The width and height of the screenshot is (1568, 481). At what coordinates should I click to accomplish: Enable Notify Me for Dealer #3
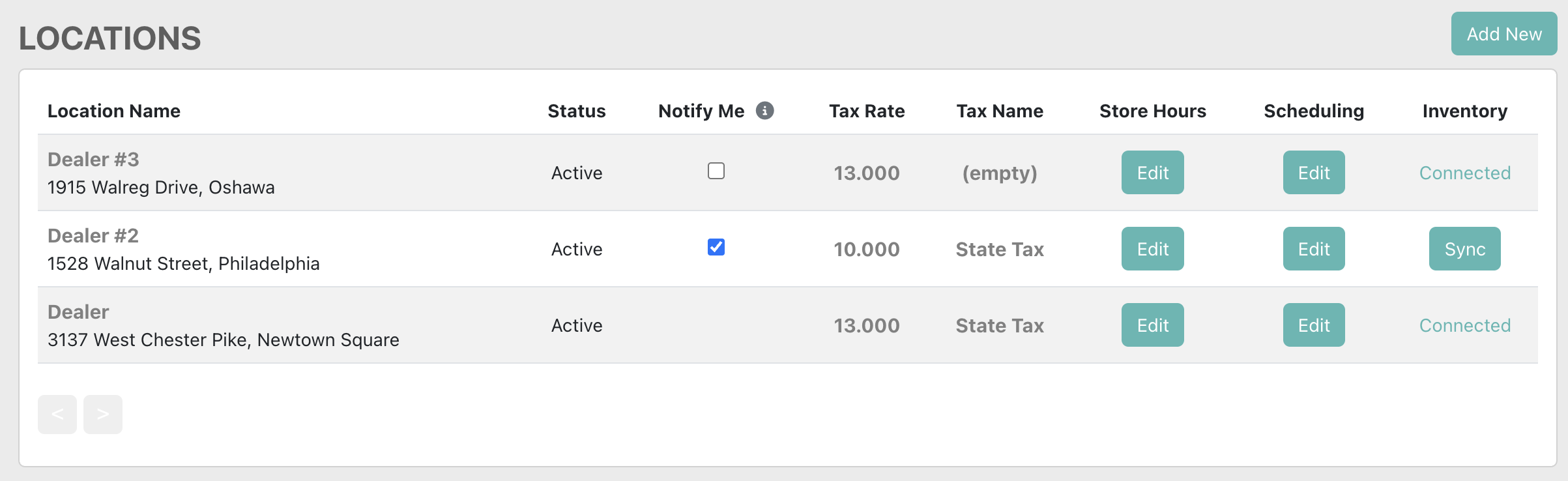point(716,171)
